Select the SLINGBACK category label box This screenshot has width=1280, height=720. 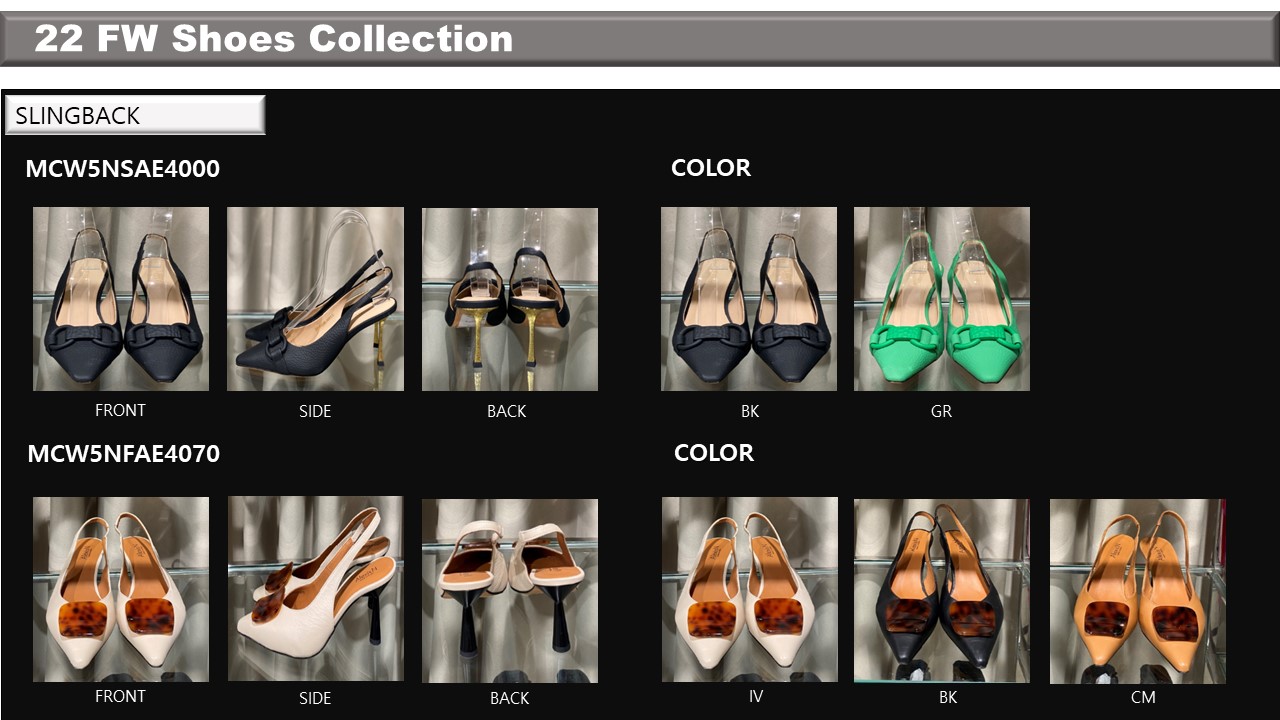click(x=135, y=115)
